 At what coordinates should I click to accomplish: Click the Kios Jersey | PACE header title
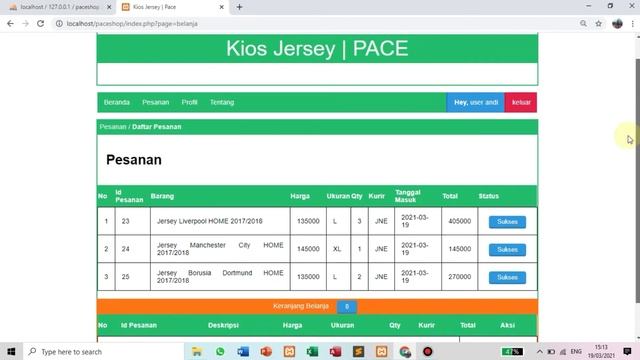(x=317, y=49)
